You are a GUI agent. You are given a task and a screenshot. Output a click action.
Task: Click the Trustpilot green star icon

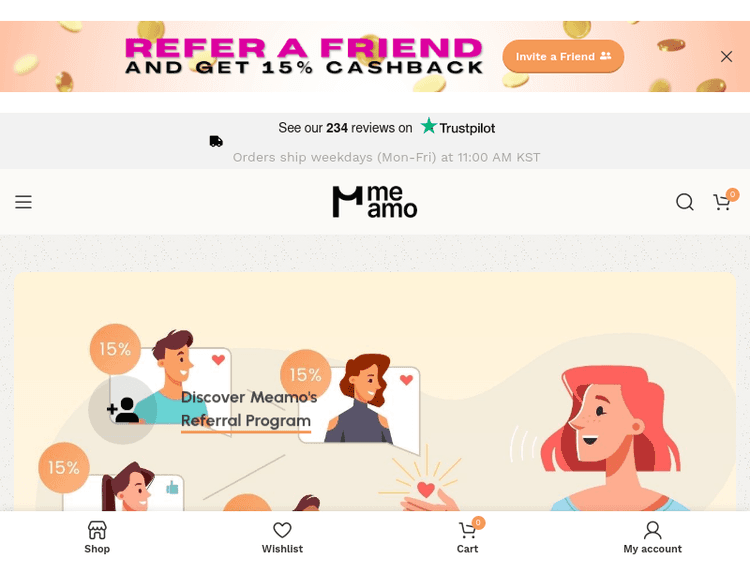click(x=429, y=126)
